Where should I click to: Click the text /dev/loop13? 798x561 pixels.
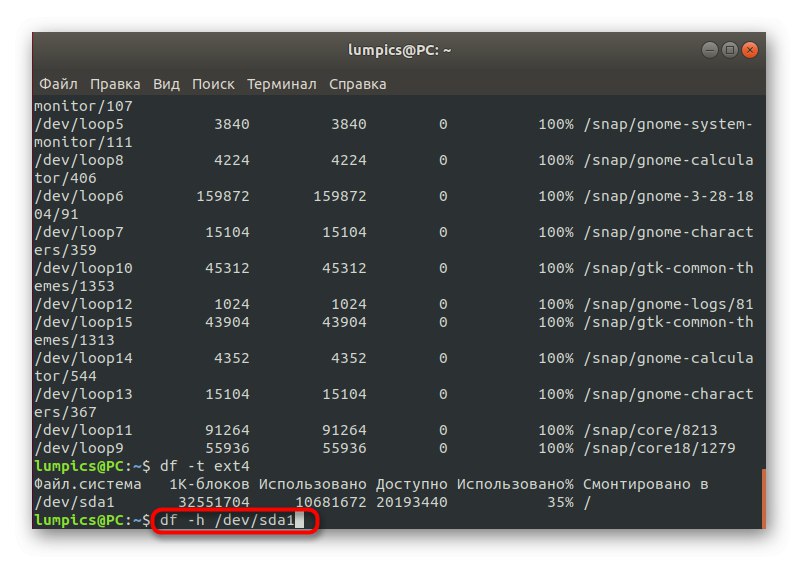(x=83, y=394)
